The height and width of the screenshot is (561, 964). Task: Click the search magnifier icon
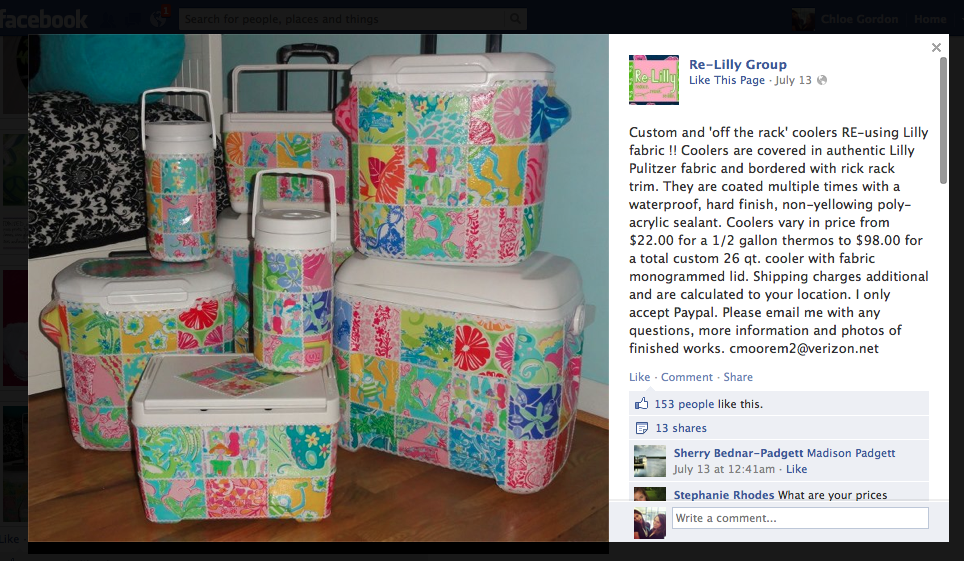[515, 19]
